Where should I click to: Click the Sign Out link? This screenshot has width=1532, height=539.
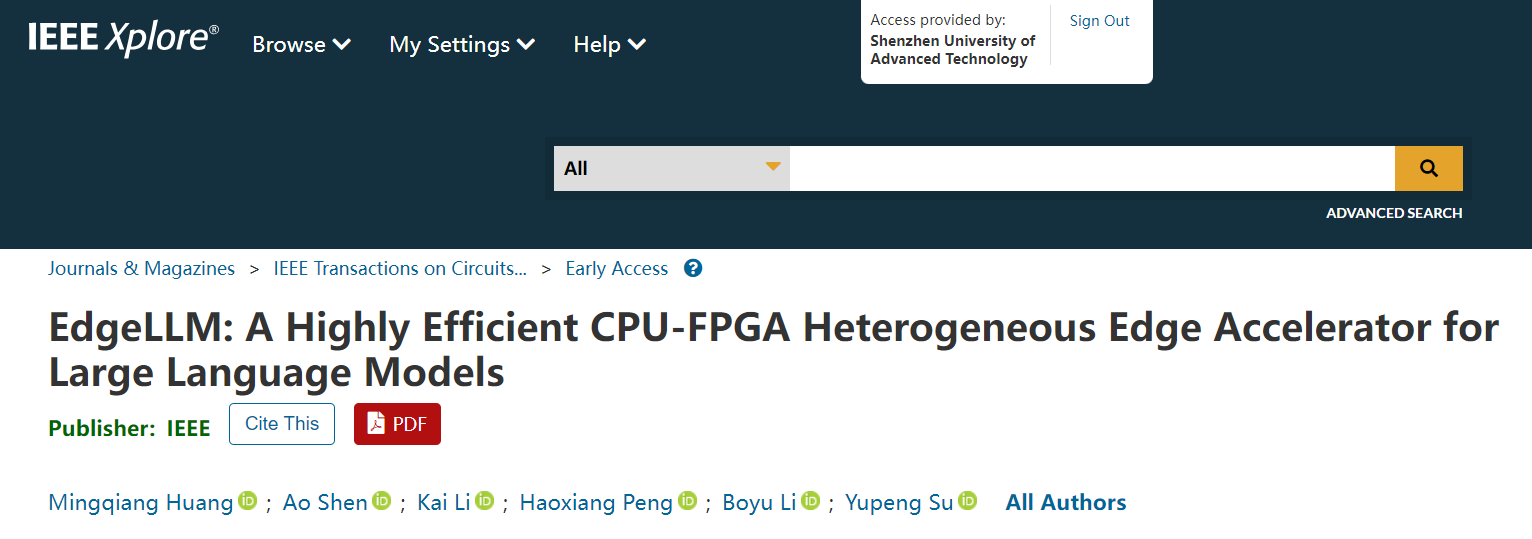[1099, 21]
